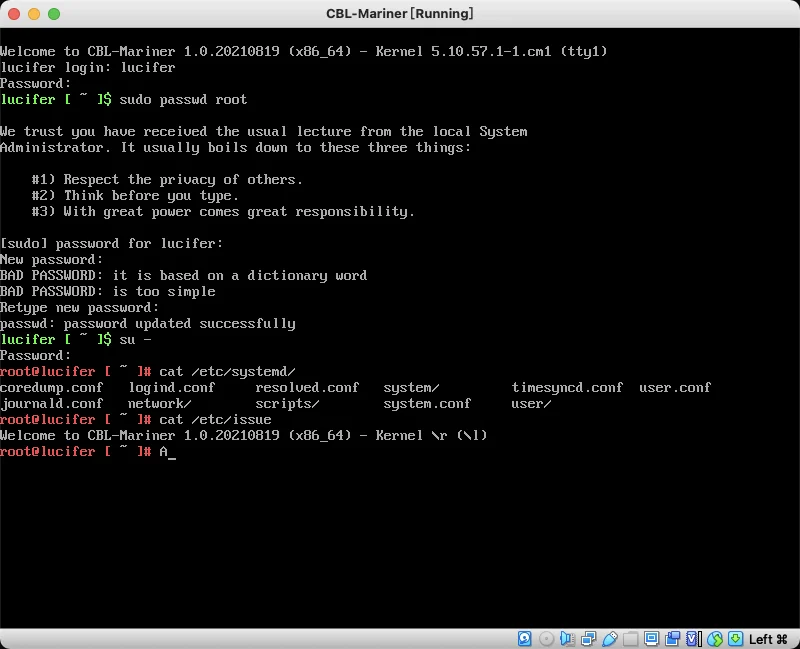Click the optical disc drive indicator
Screen dimensions: 800x649
(546, 639)
